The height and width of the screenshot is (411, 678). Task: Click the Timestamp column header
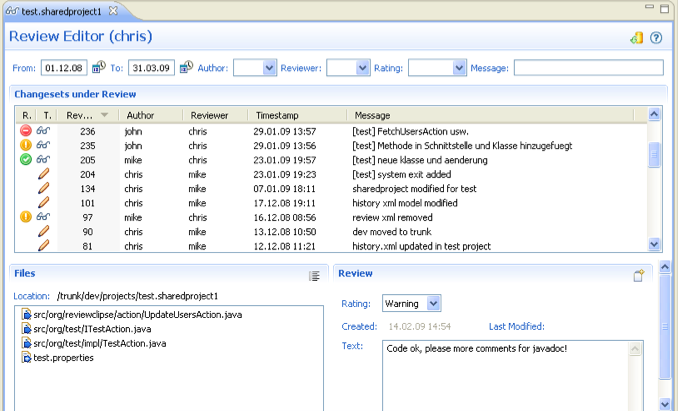tap(297, 115)
